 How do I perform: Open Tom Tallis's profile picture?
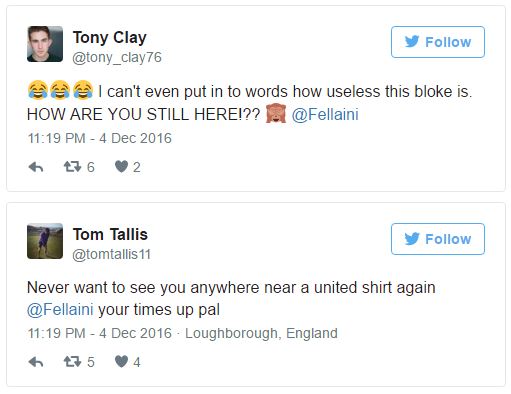[x=45, y=241]
